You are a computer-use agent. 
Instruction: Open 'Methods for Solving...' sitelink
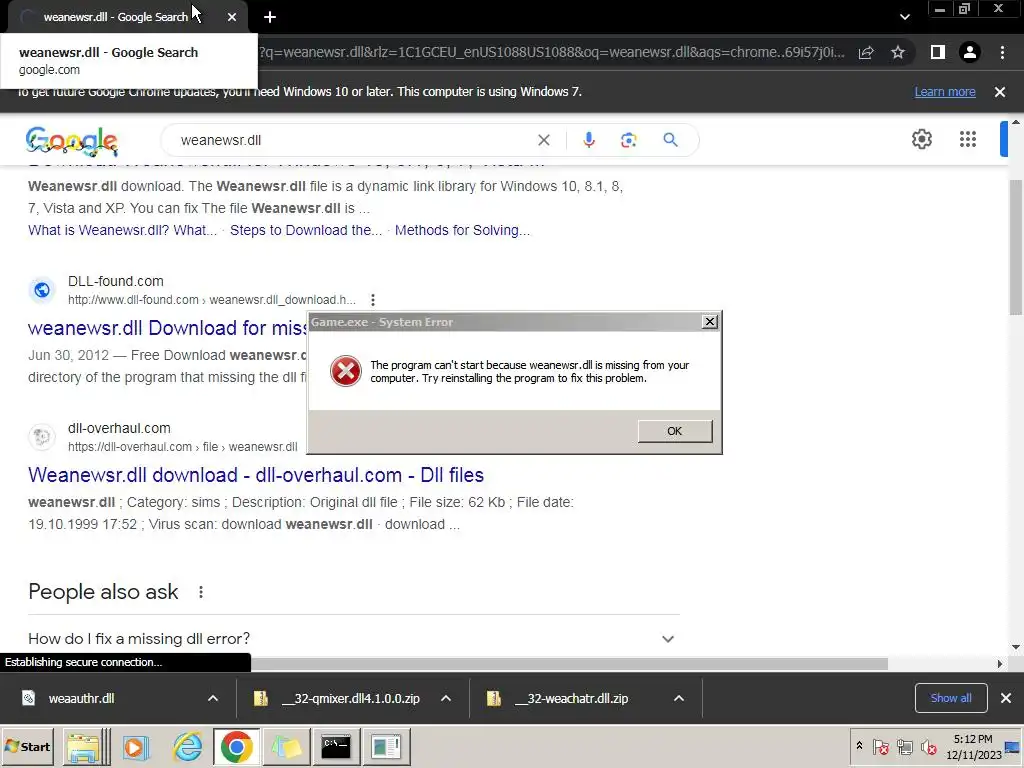click(x=462, y=230)
